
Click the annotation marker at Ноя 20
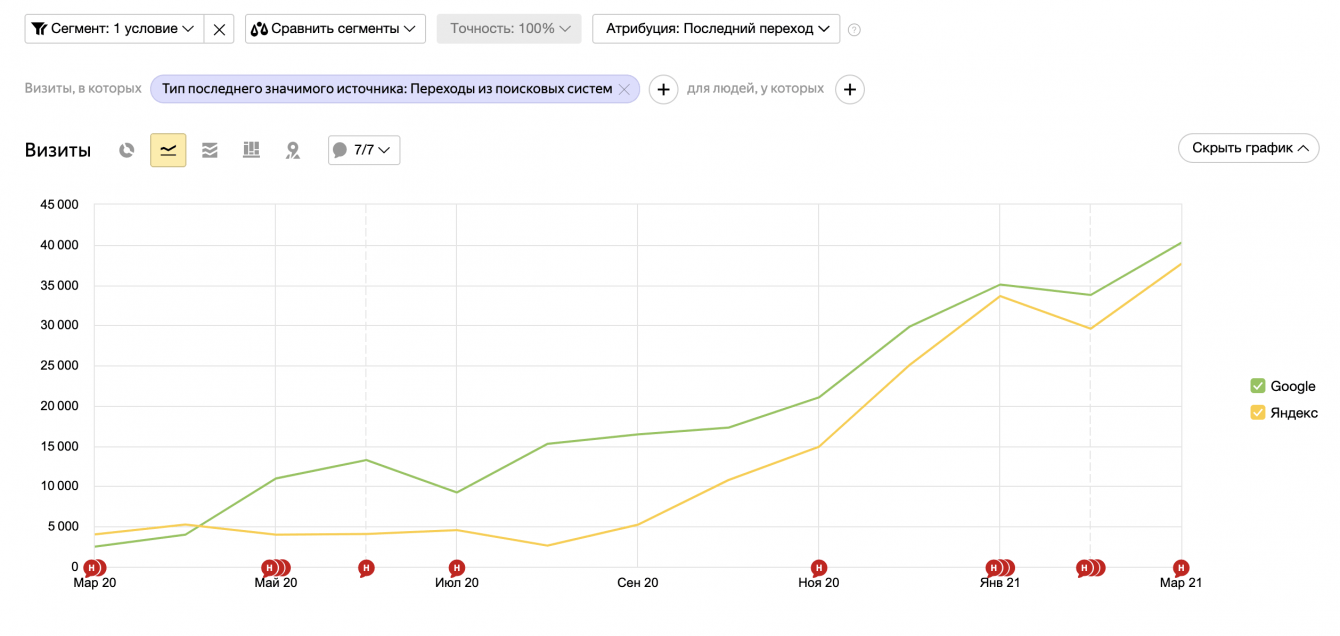click(x=819, y=568)
